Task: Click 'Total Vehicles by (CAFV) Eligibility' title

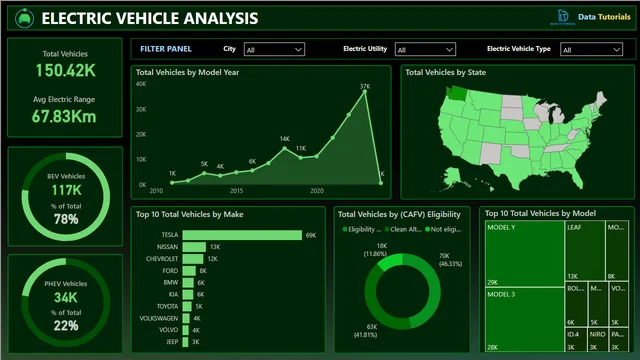Action: tap(399, 214)
